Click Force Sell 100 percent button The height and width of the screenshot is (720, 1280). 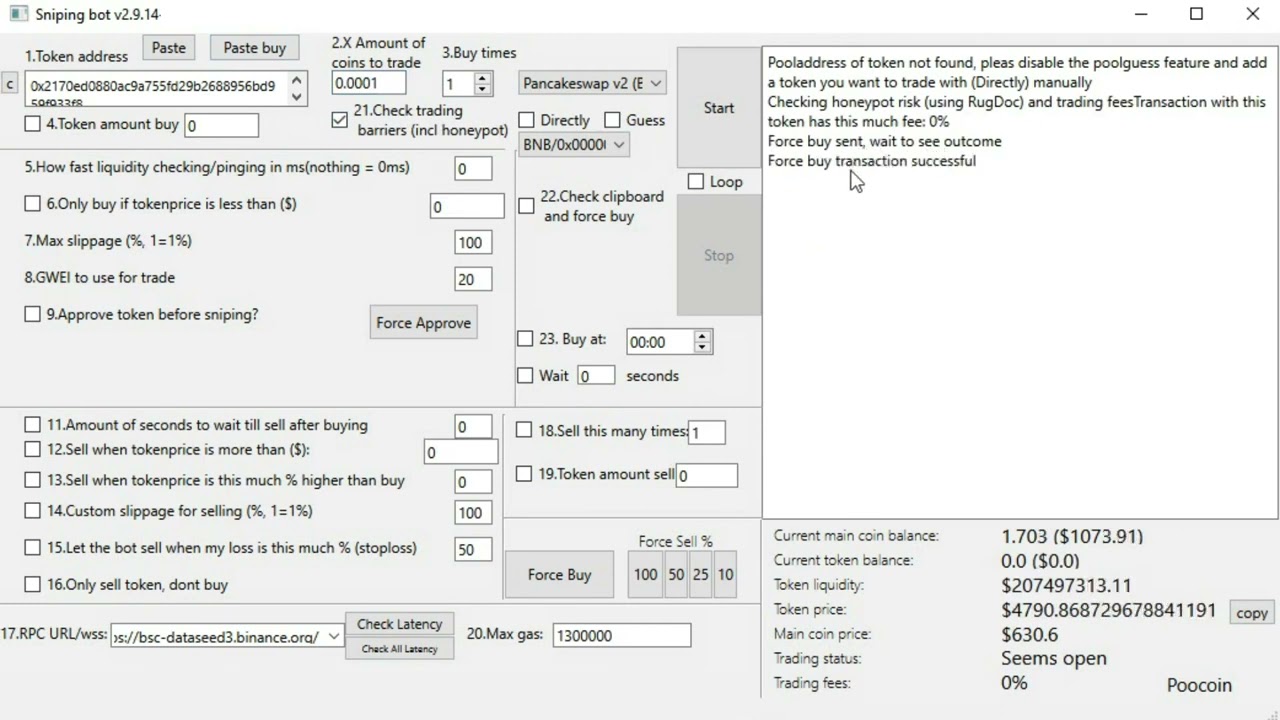pyautogui.click(x=646, y=574)
